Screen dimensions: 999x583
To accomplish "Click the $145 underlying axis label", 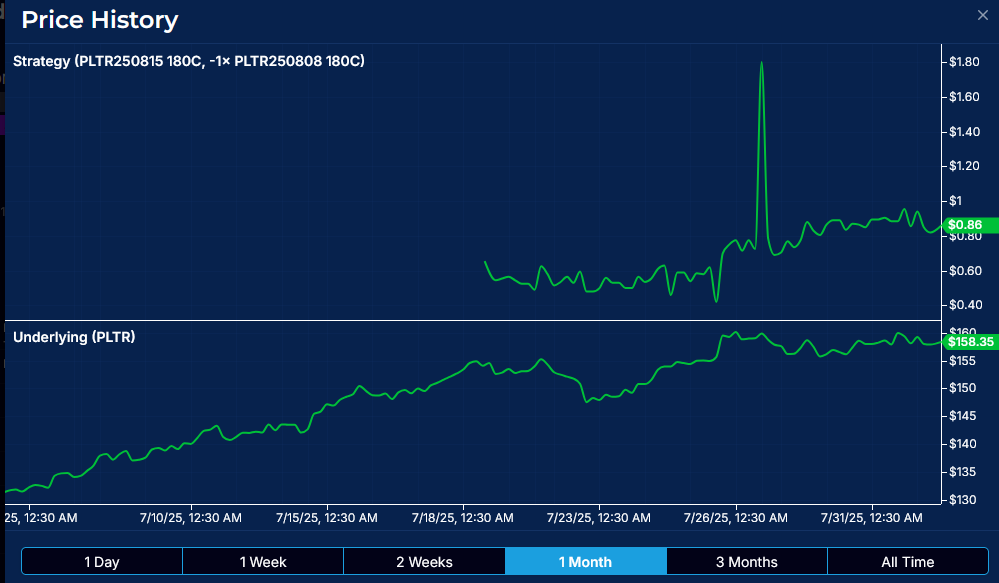I will tap(962, 416).
